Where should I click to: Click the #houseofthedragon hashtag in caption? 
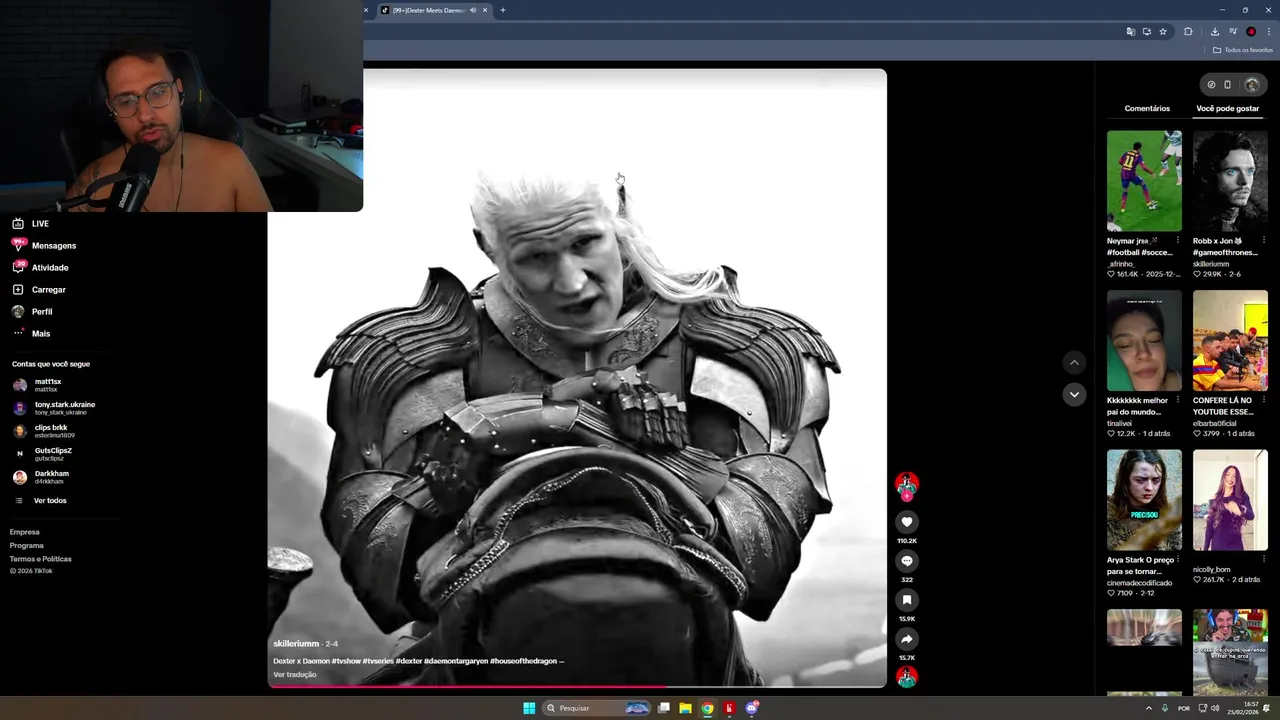point(523,661)
